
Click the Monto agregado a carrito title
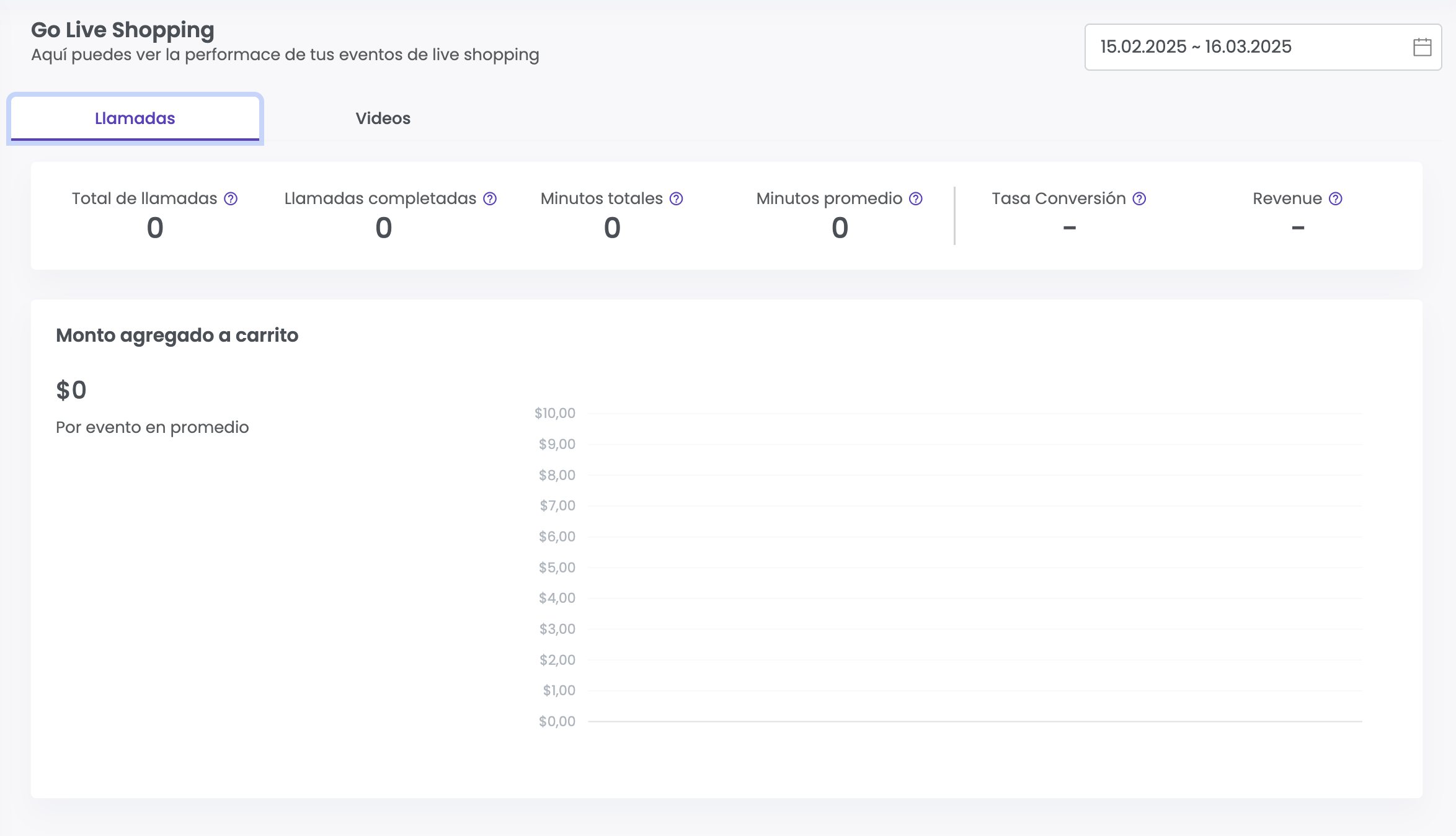(x=177, y=335)
